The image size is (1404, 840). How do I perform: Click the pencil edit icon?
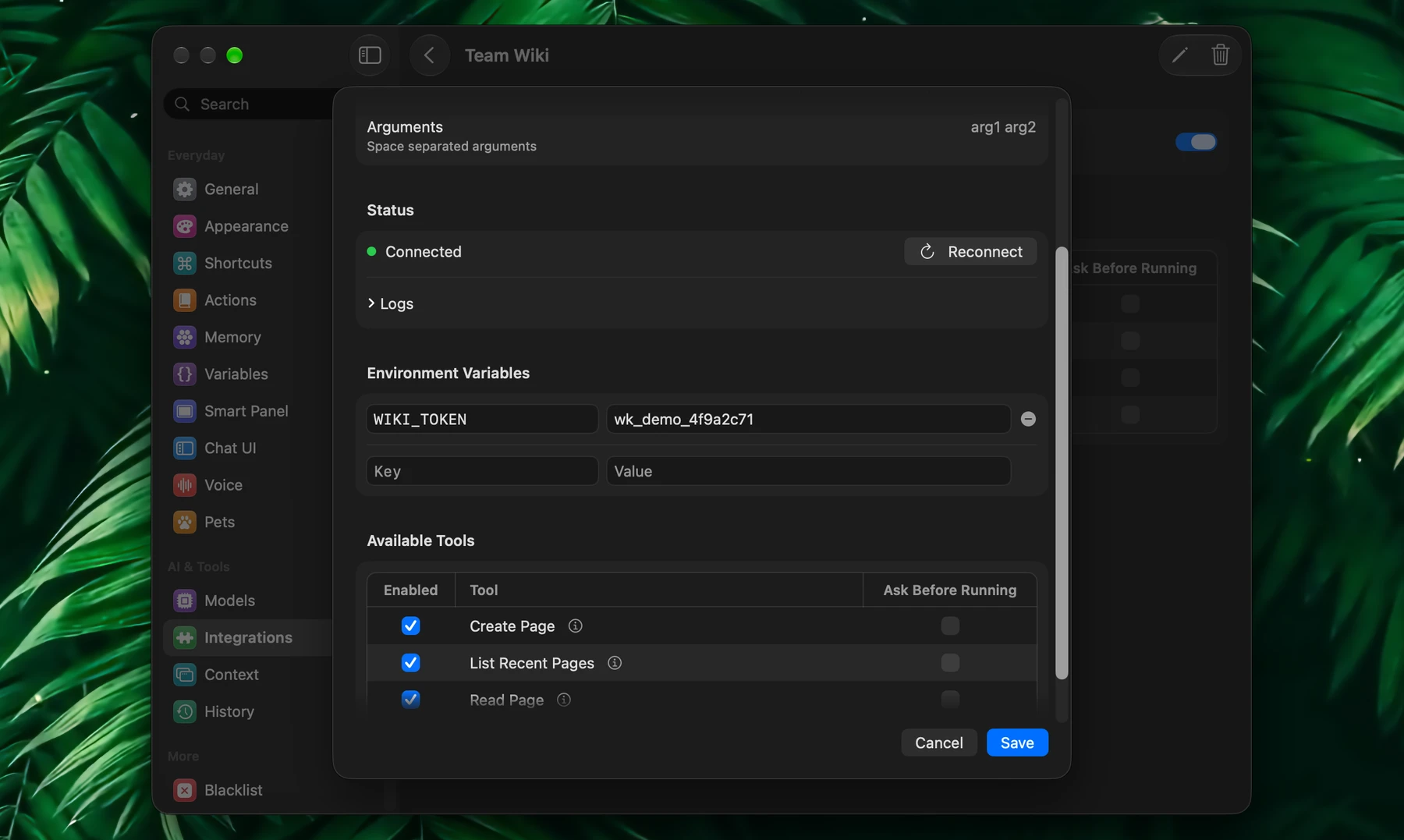[1179, 55]
